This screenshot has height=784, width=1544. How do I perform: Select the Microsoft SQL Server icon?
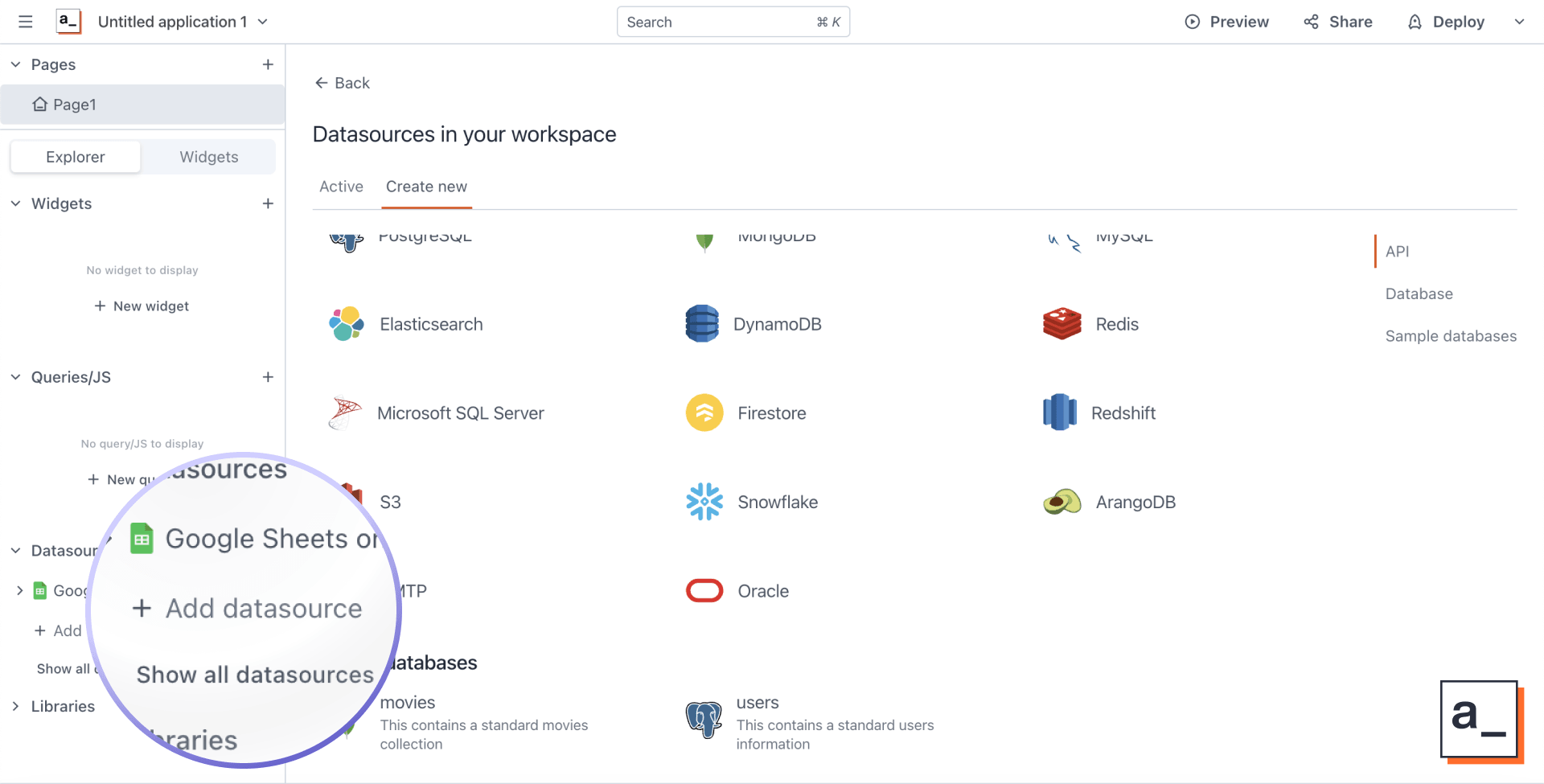pos(346,413)
